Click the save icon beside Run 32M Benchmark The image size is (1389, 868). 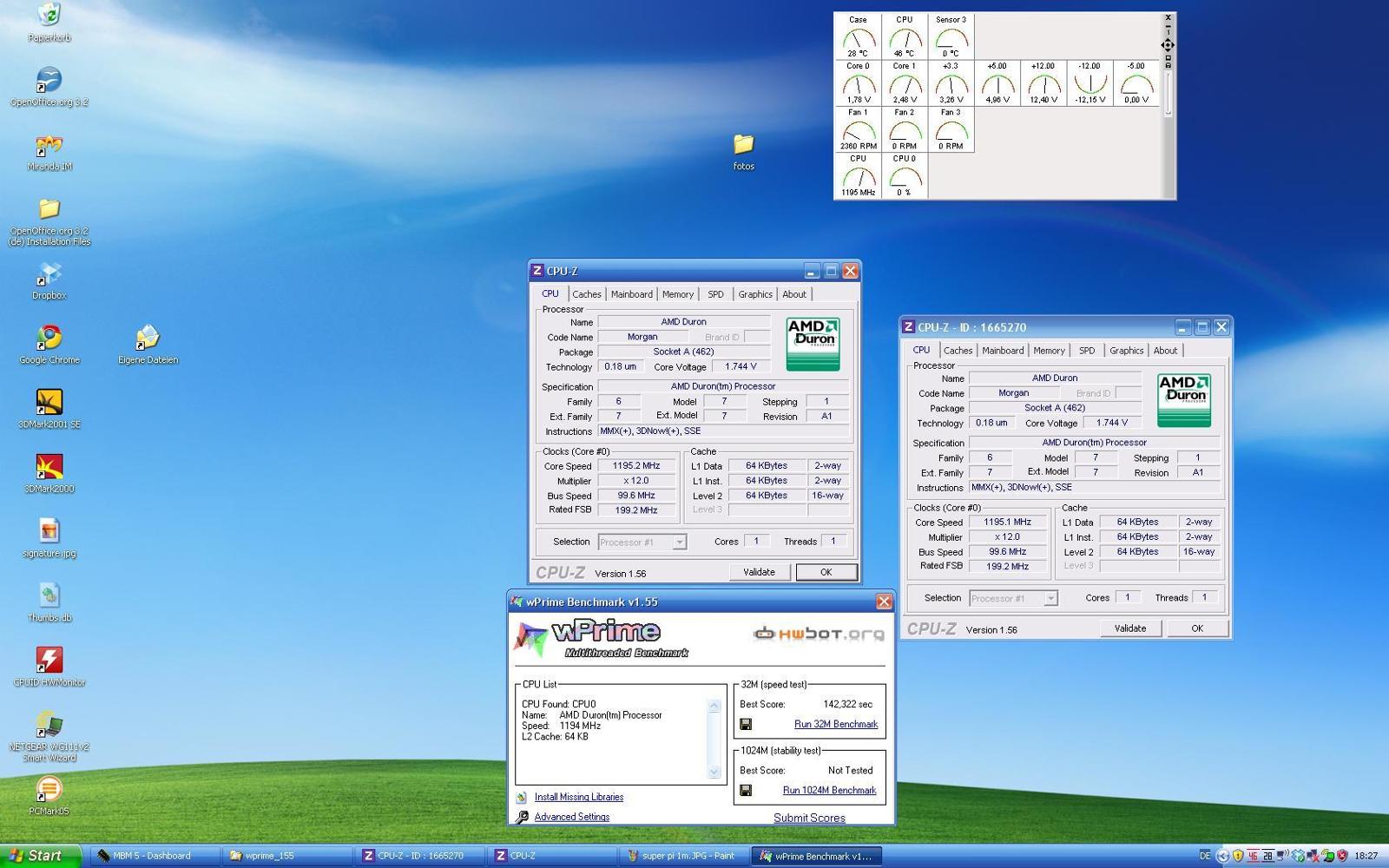[x=746, y=725]
